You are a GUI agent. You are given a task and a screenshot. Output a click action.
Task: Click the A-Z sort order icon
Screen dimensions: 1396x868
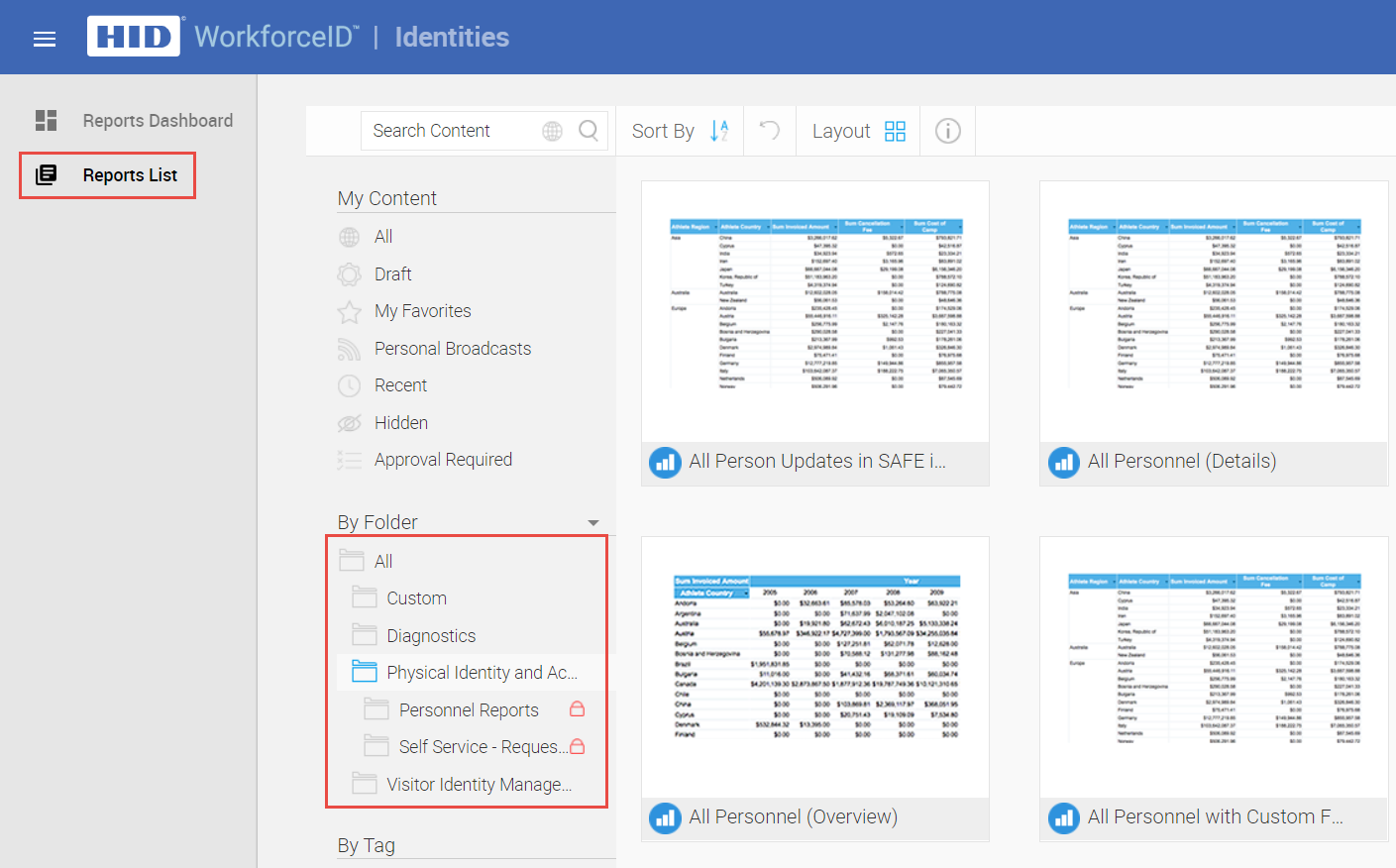719,131
